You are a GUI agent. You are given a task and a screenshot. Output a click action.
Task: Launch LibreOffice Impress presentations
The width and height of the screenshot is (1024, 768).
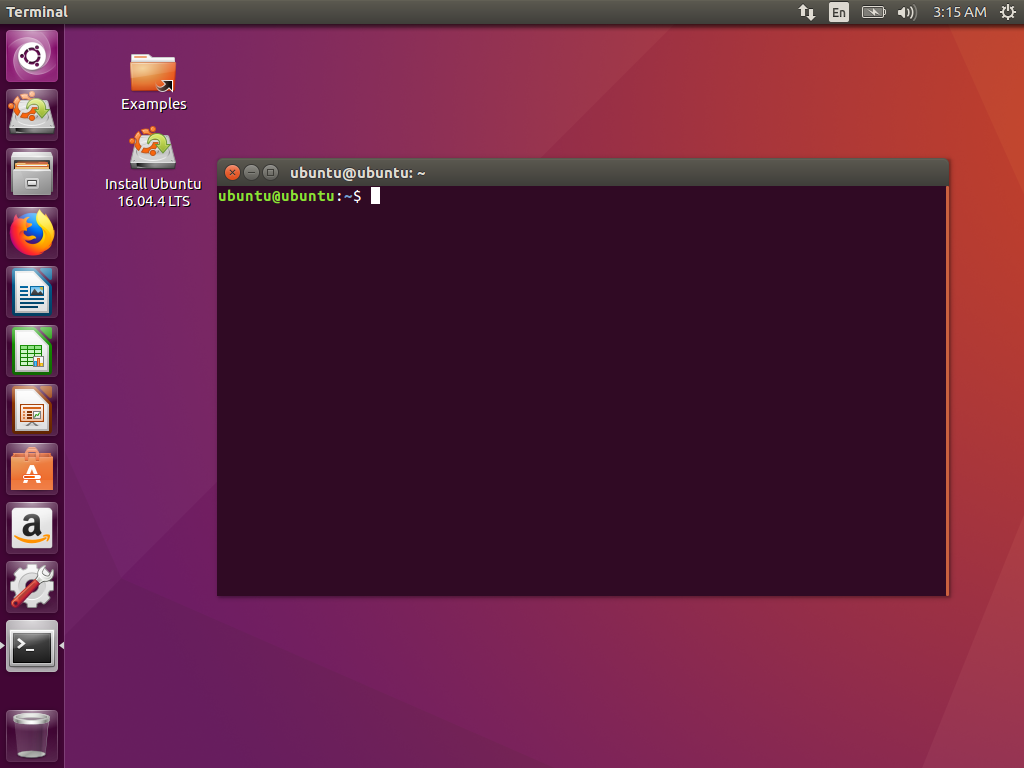point(31,409)
